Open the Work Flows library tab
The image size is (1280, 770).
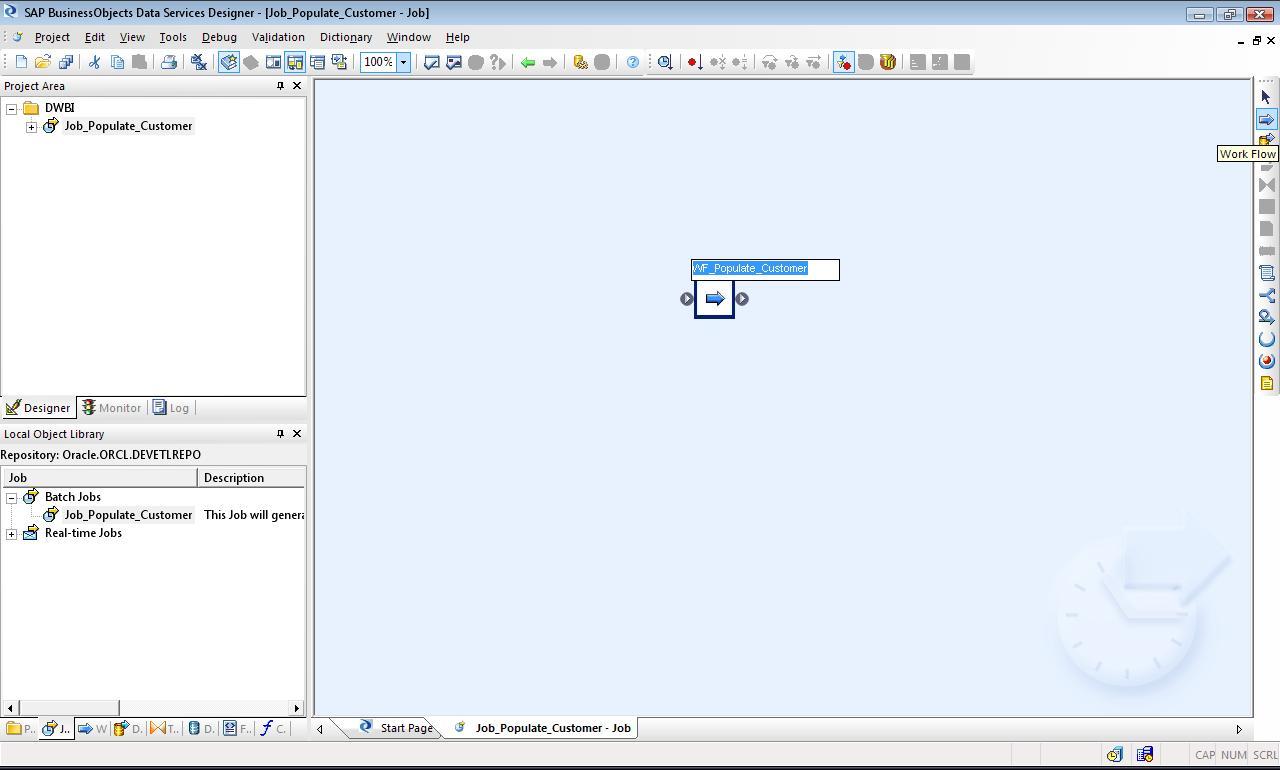92,728
